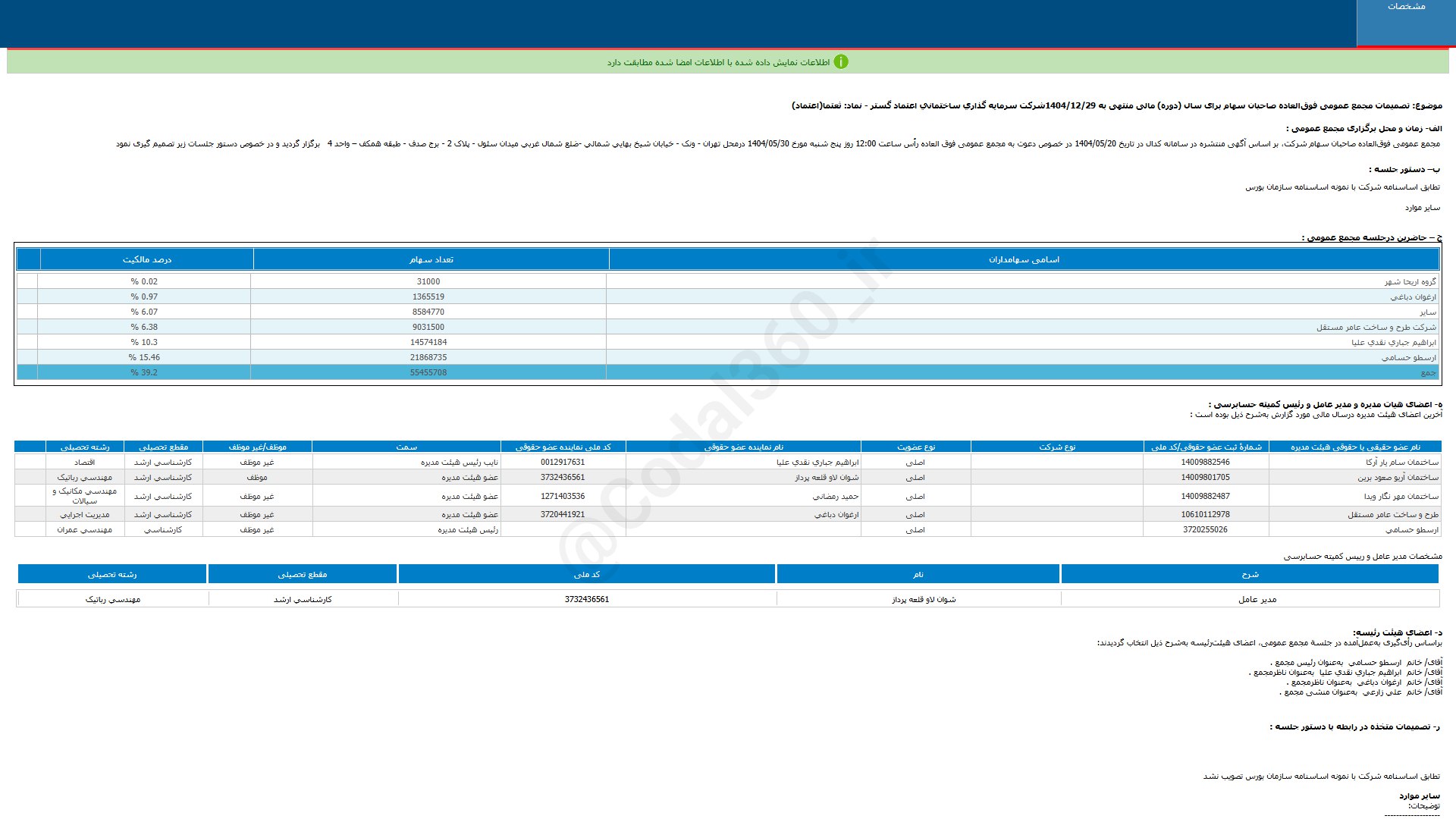Select board member ساختمان مهر نگار ویدا
1456x819 pixels.
tap(1401, 496)
